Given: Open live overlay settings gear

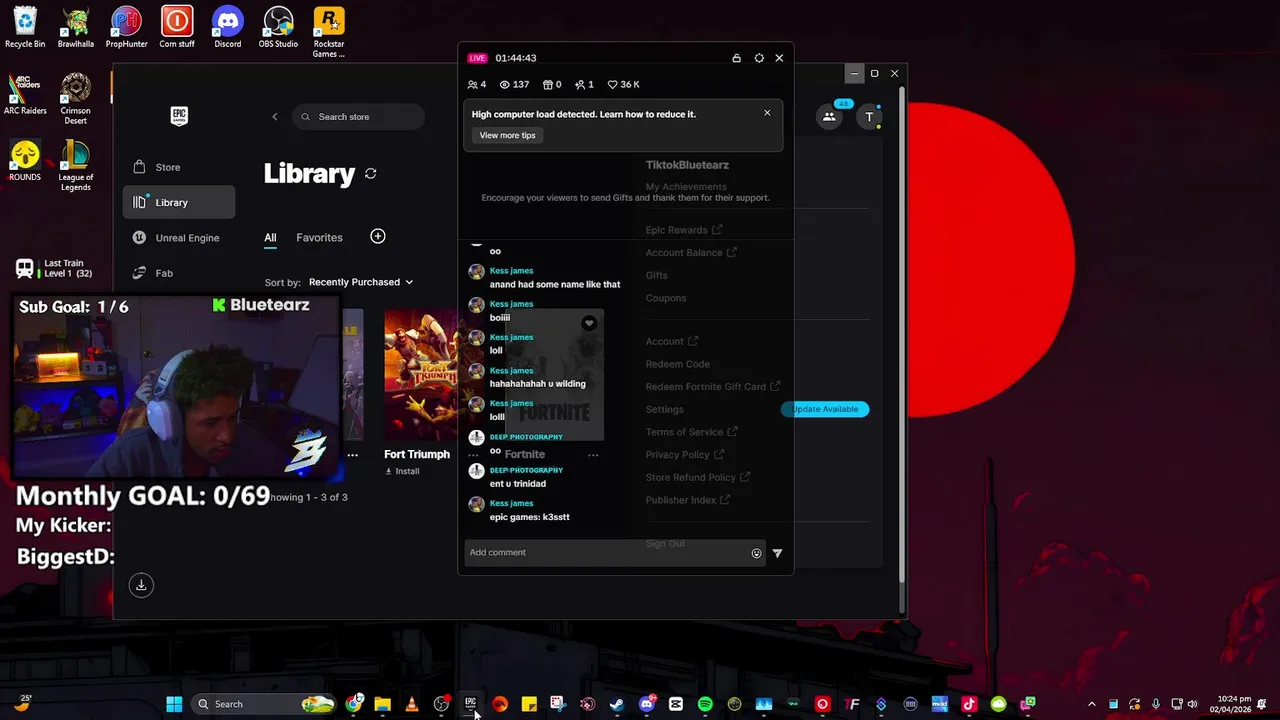Looking at the screenshot, I should tap(759, 58).
